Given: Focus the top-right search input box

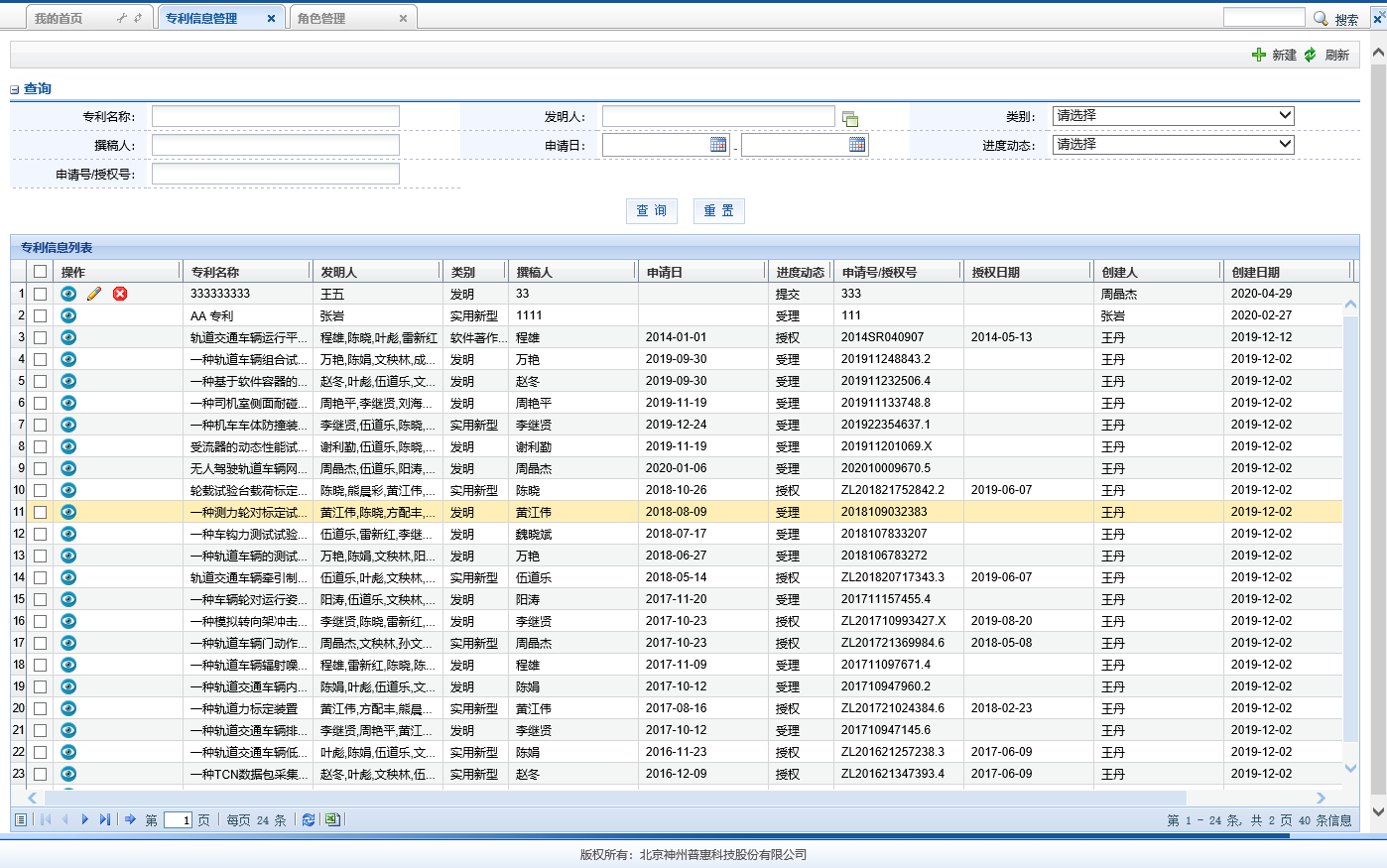Looking at the screenshot, I should tap(1264, 17).
